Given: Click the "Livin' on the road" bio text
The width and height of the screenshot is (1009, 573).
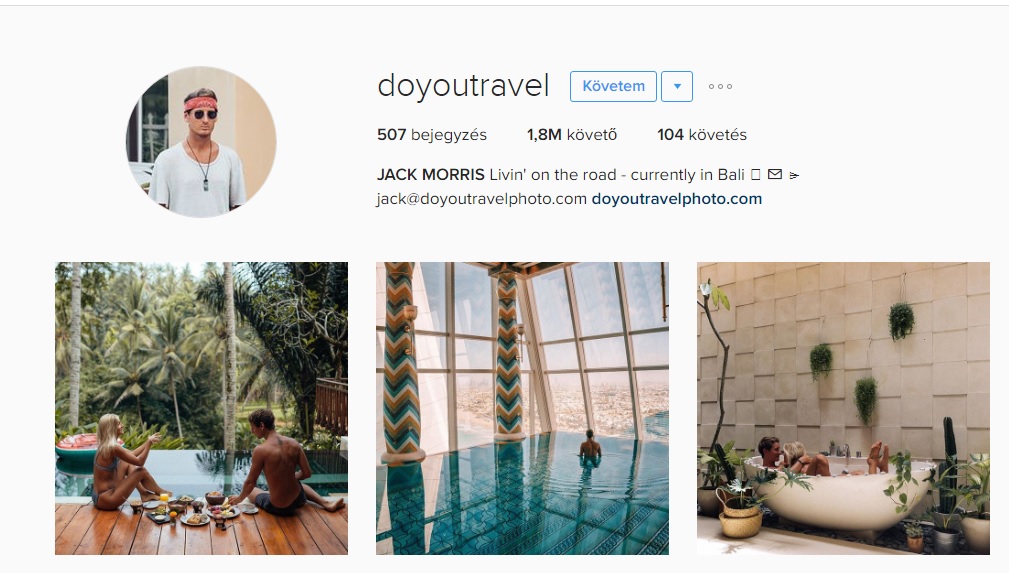Looking at the screenshot, I should pos(551,174).
